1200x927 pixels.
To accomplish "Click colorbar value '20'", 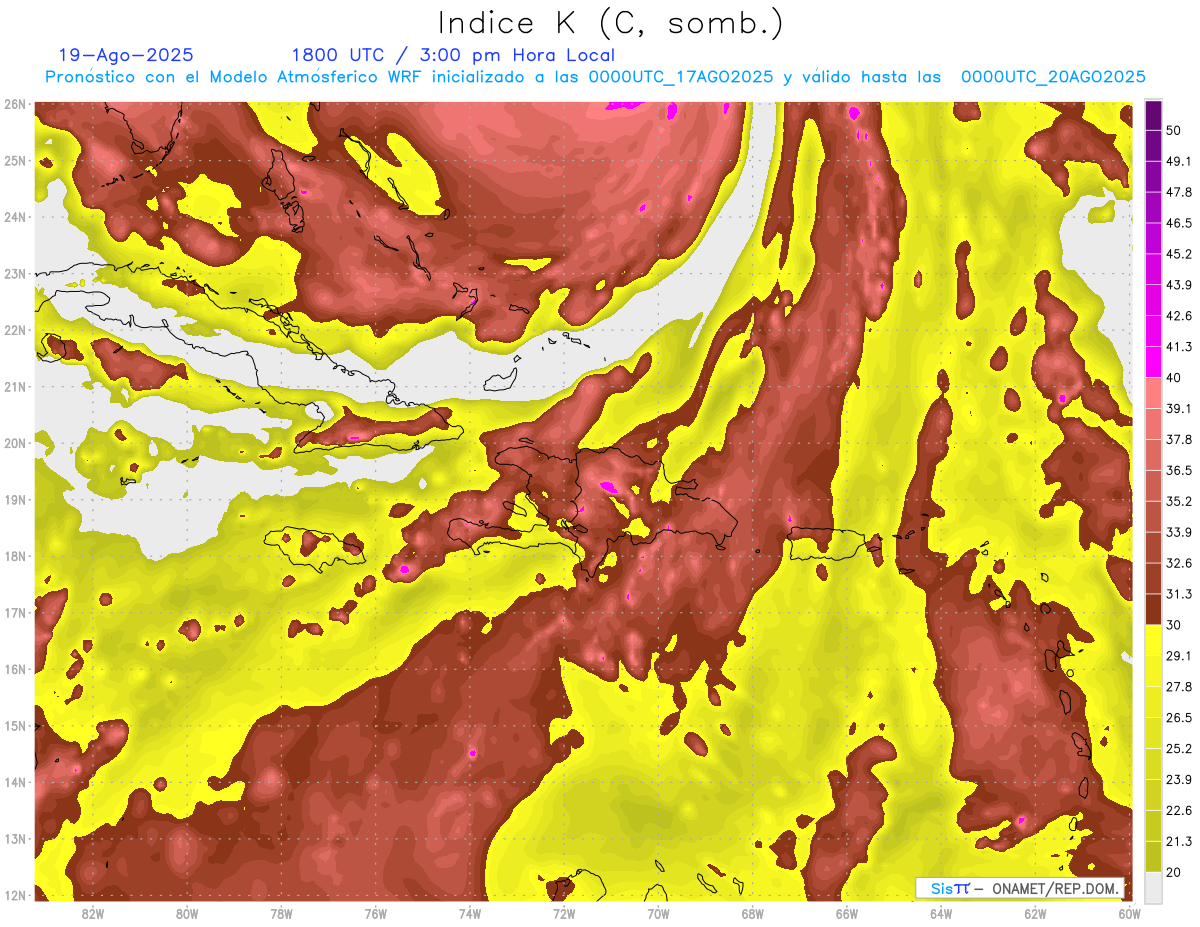I will 1175,872.
